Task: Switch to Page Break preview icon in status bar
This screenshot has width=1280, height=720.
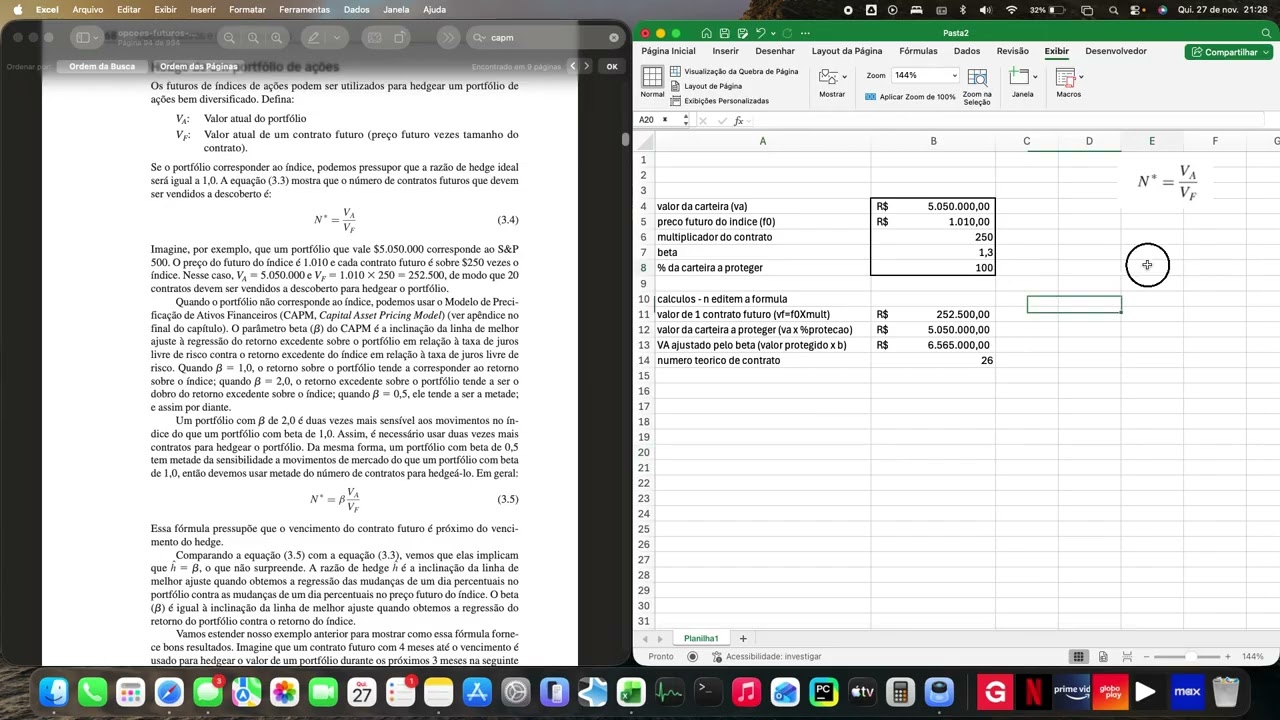Action: [x=1125, y=657]
